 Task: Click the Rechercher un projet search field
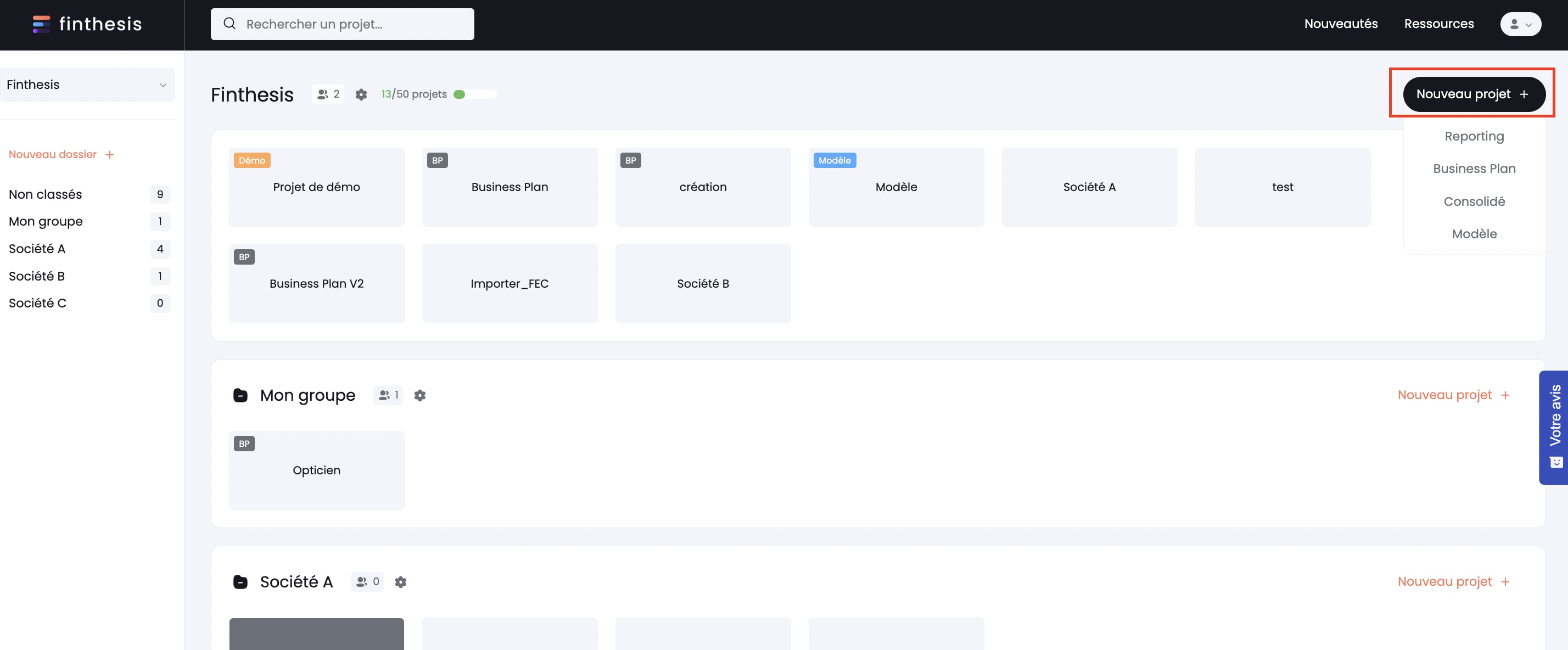pyautogui.click(x=342, y=24)
